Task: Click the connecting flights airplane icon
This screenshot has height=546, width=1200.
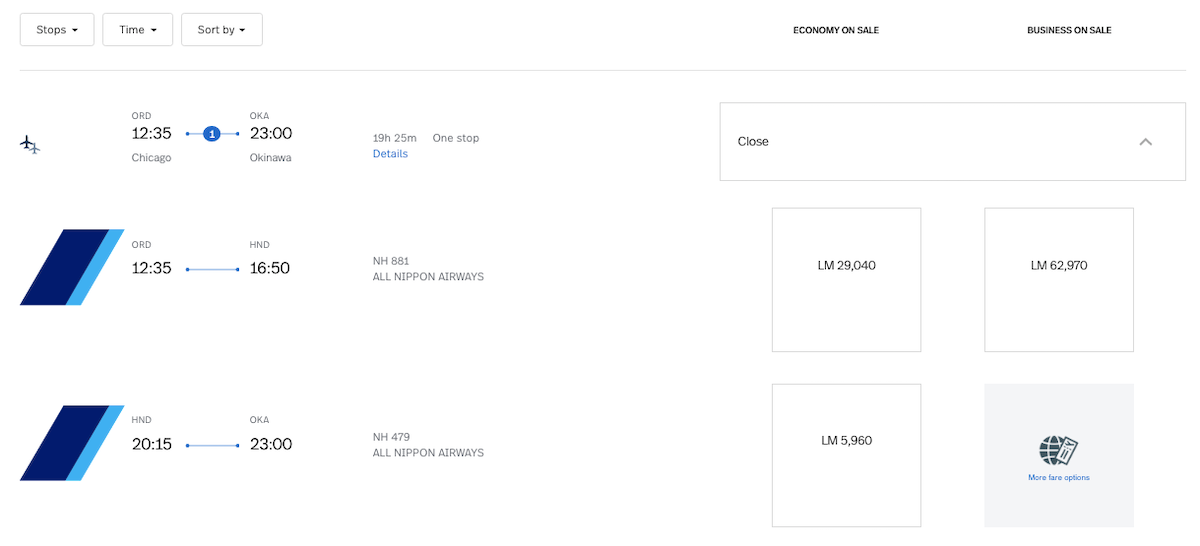Action: pos(30,145)
